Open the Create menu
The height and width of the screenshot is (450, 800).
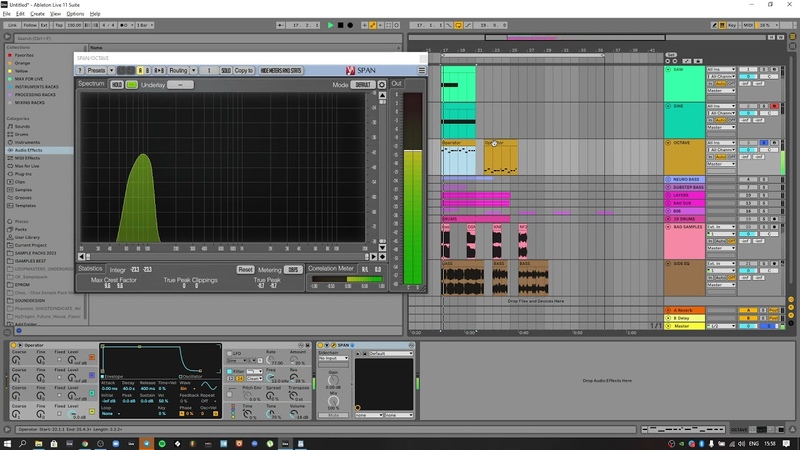click(37, 14)
